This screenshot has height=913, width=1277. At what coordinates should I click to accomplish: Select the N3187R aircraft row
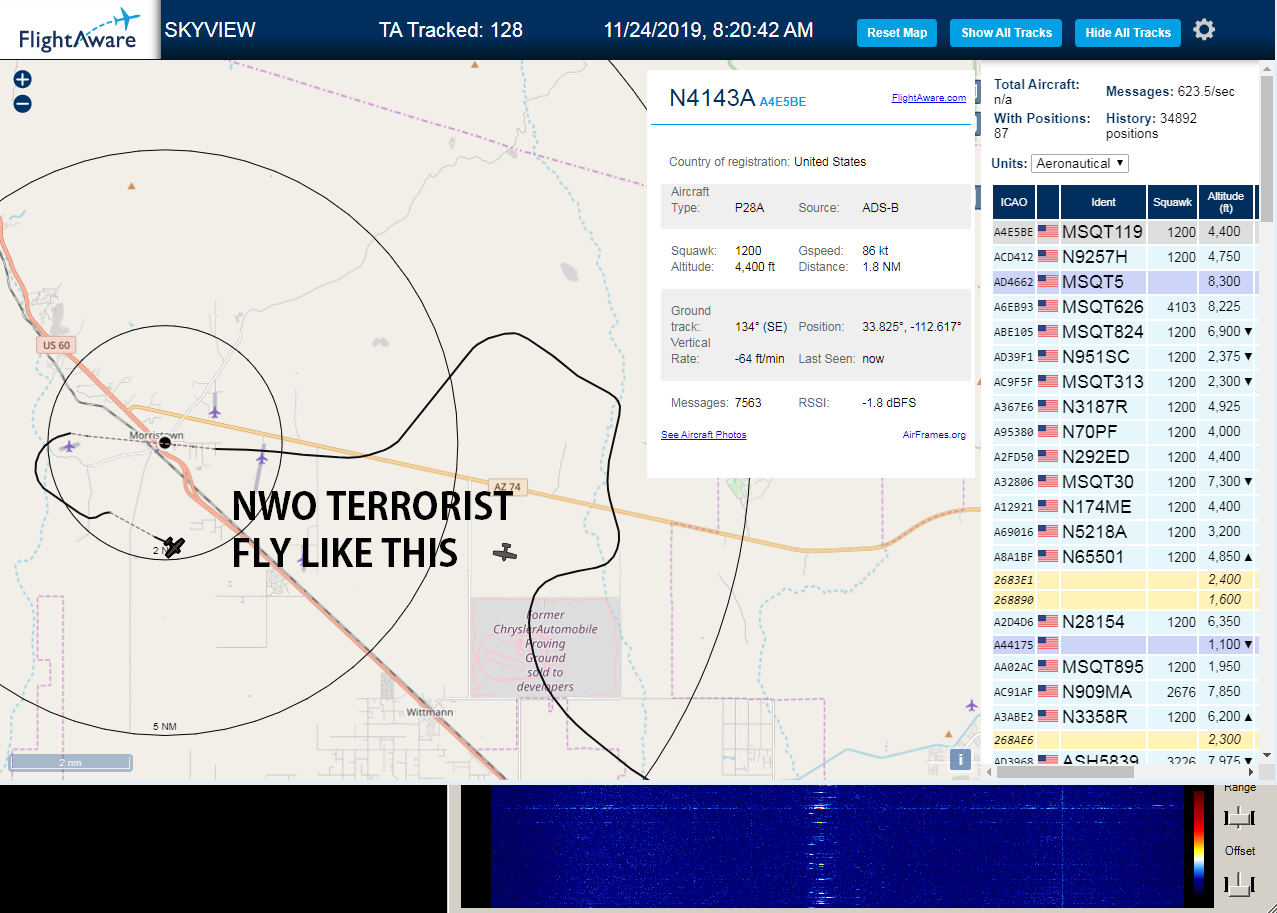[x=1124, y=407]
